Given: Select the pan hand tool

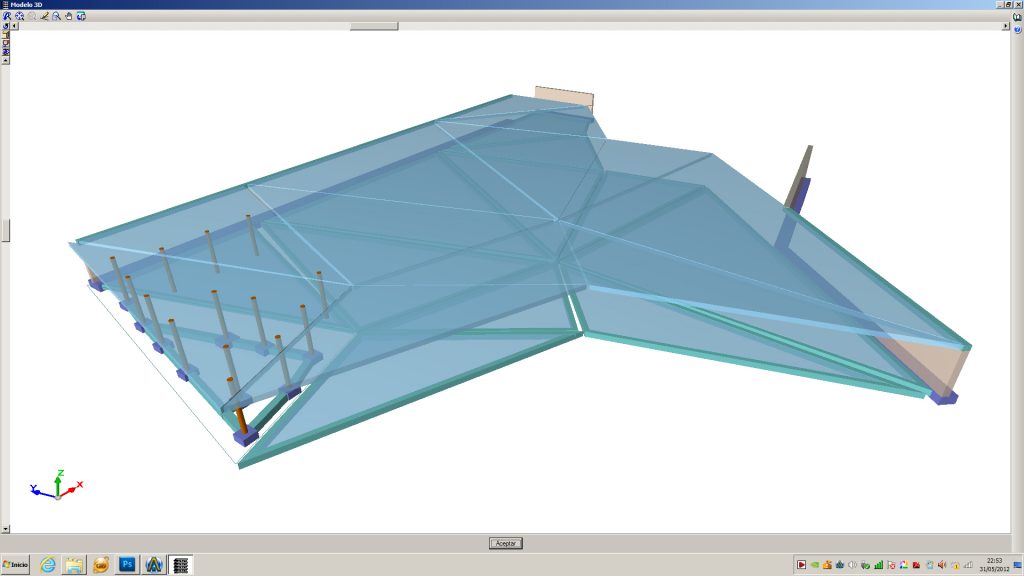Looking at the screenshot, I should click(x=68, y=16).
